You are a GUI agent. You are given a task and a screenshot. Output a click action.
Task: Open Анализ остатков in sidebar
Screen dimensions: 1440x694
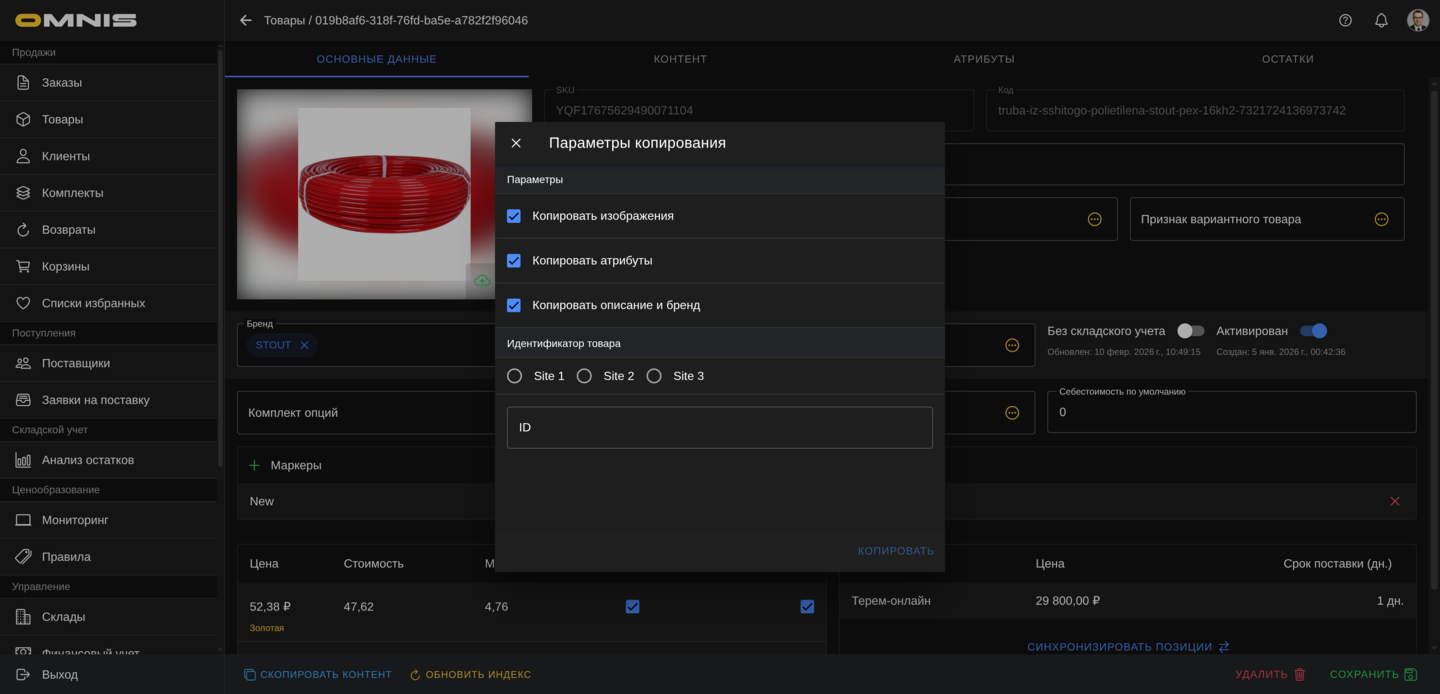(x=88, y=460)
